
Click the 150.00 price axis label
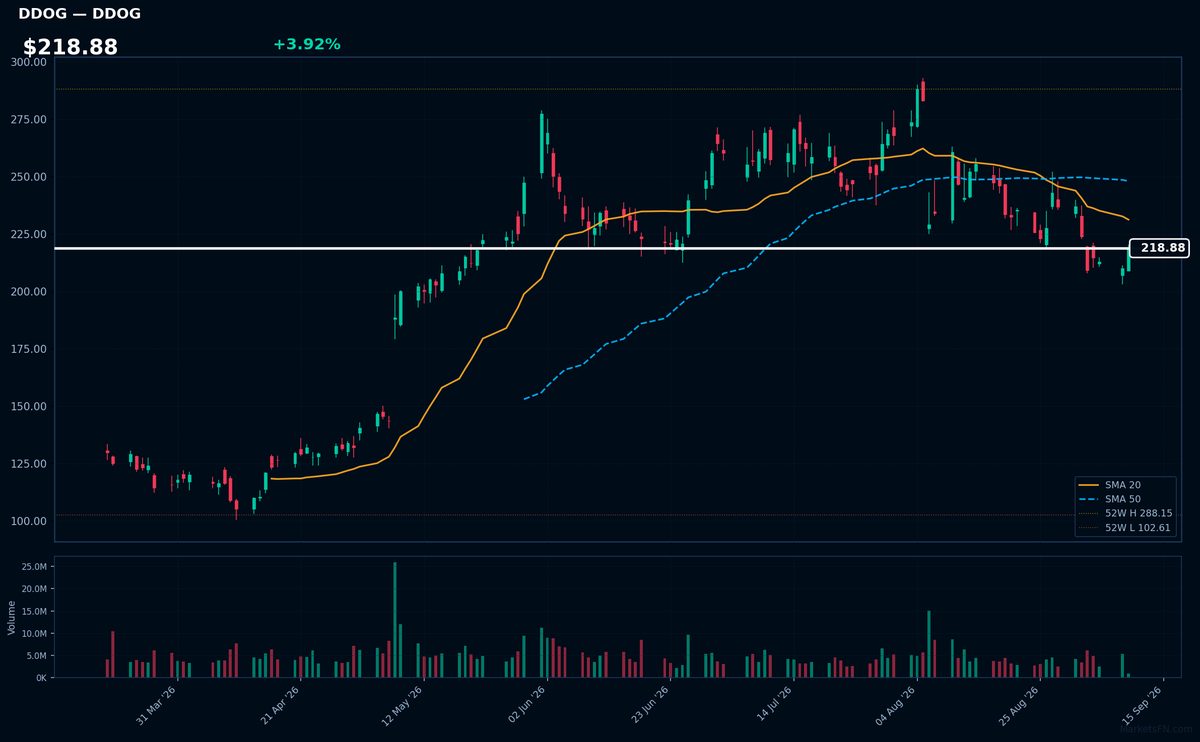click(x=29, y=407)
